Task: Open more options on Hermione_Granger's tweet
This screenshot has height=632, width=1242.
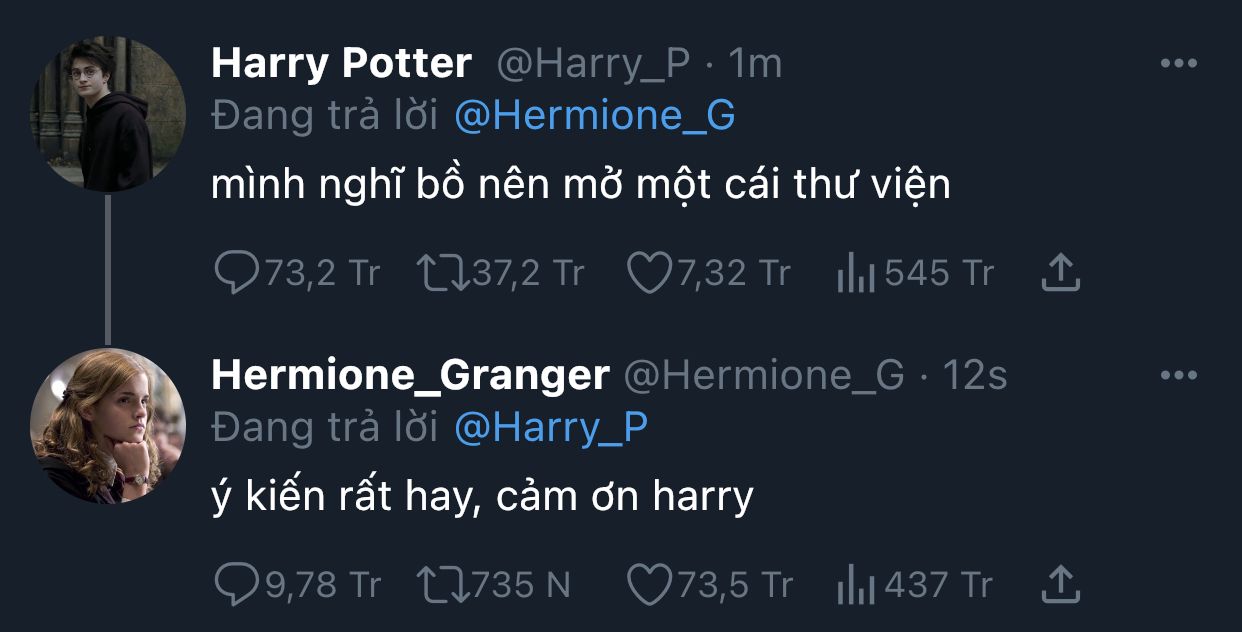Action: (x=1178, y=376)
